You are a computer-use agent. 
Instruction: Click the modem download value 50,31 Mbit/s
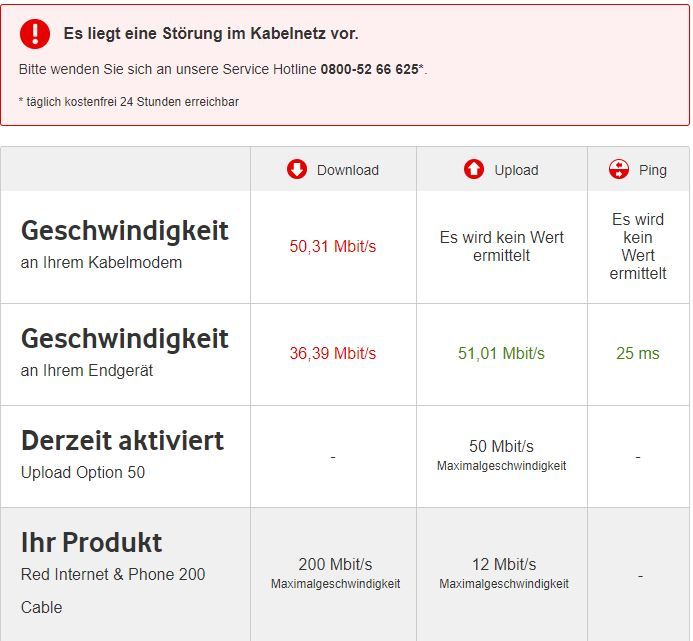[333, 247]
